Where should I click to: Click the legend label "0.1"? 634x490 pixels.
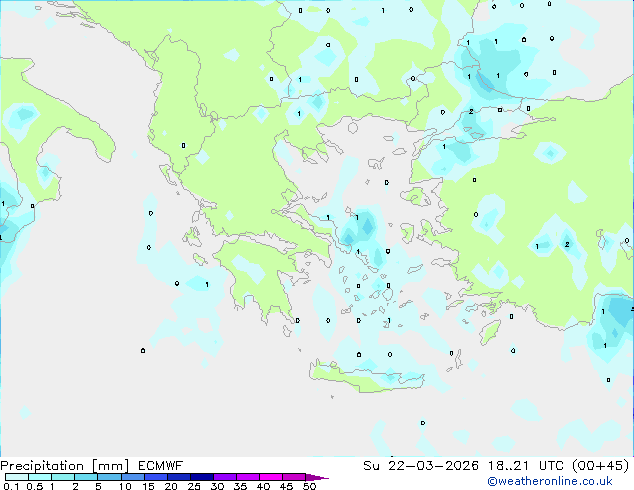coord(11,486)
